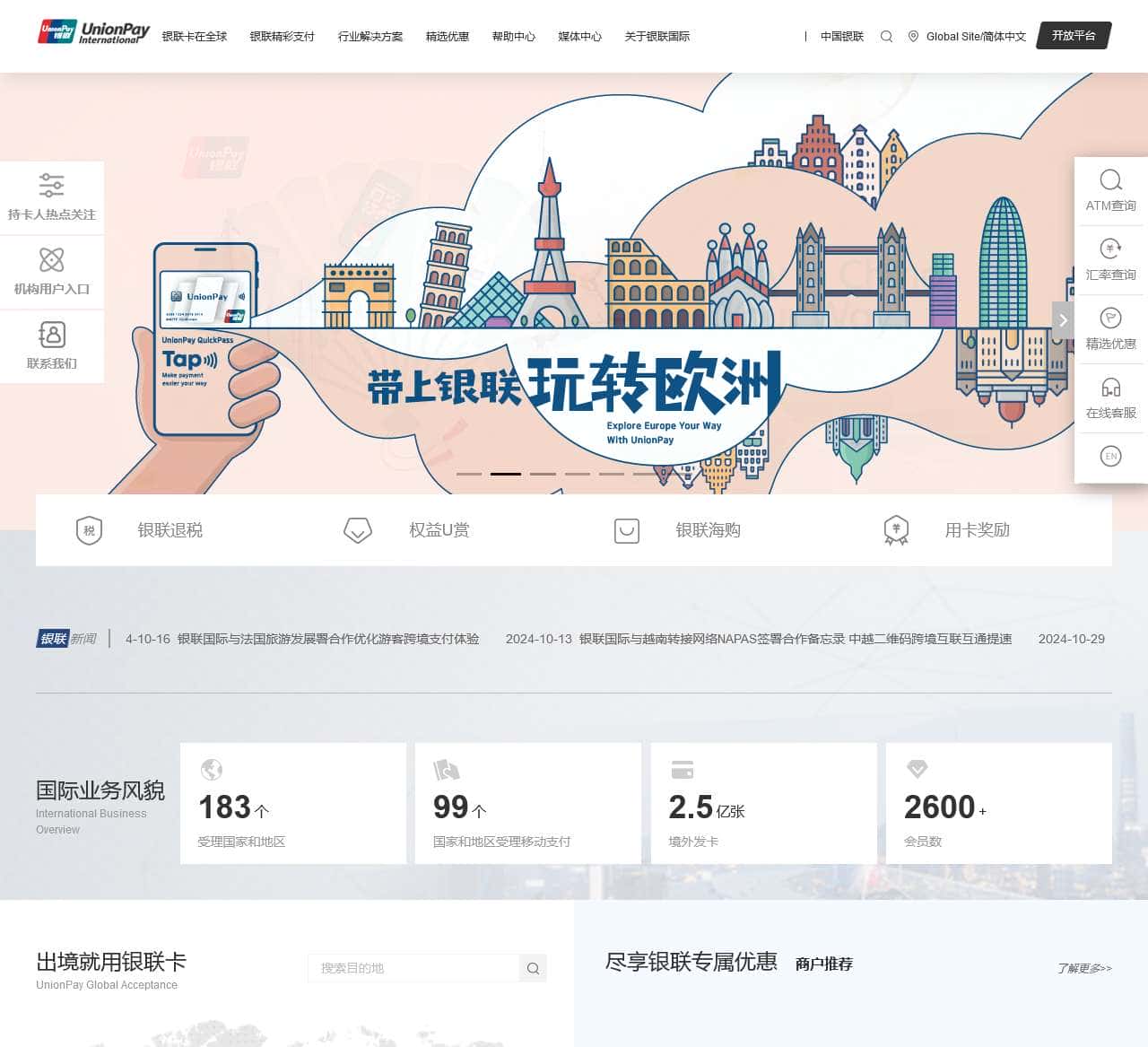Image resolution: width=1148 pixels, height=1047 pixels.
Task: Click the 用卡奖励 award badge icon
Action: (x=896, y=530)
